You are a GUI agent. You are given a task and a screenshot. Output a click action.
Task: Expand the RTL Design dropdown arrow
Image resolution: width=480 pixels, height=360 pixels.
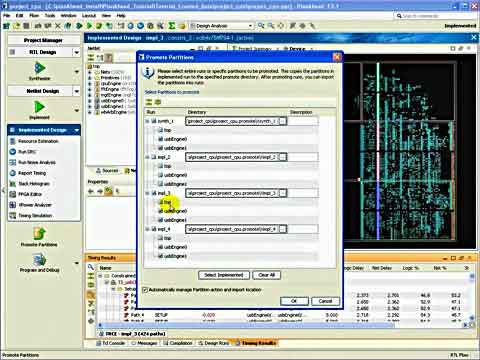77,52
